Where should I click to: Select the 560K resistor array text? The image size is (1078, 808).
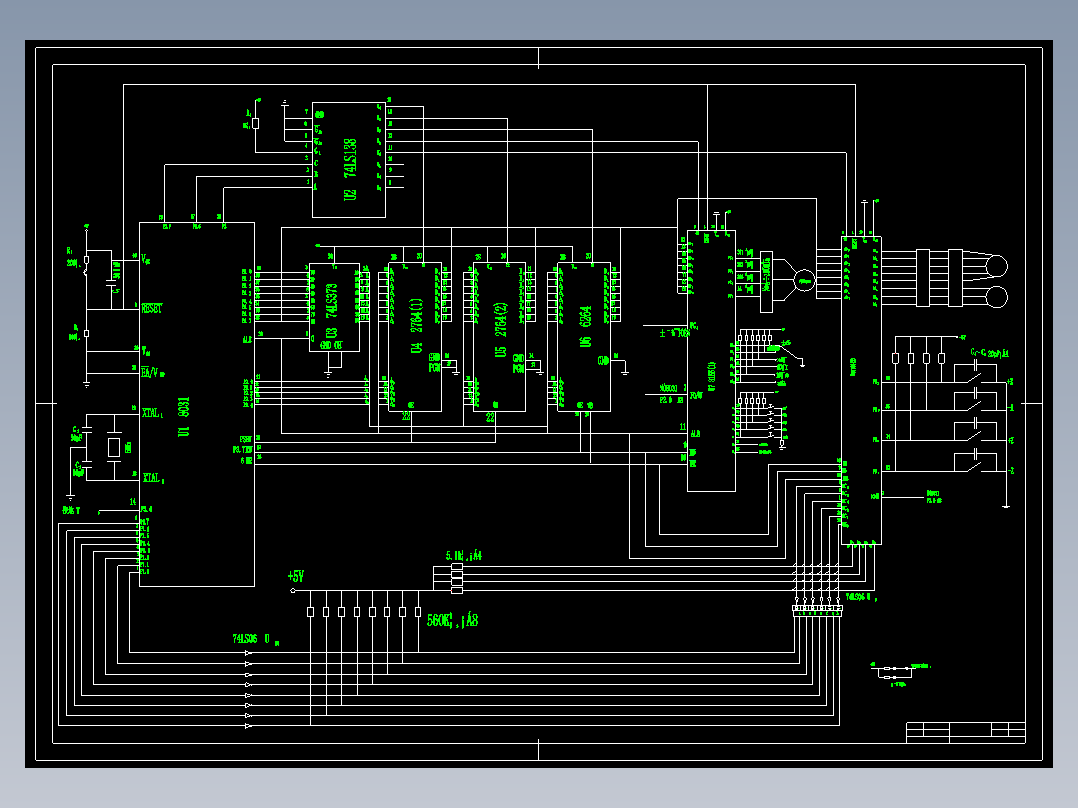pos(452,618)
